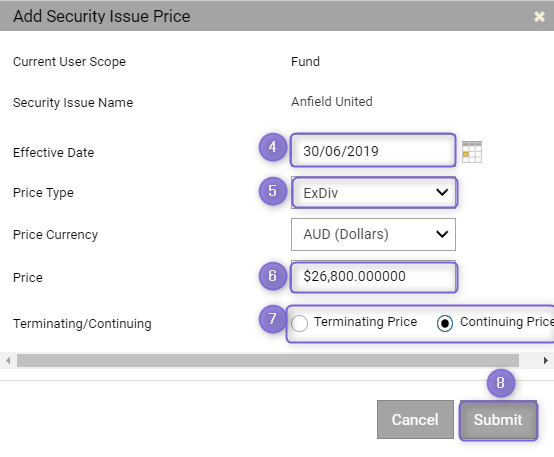
Task: Click the Cancel button
Action: pyautogui.click(x=415, y=420)
